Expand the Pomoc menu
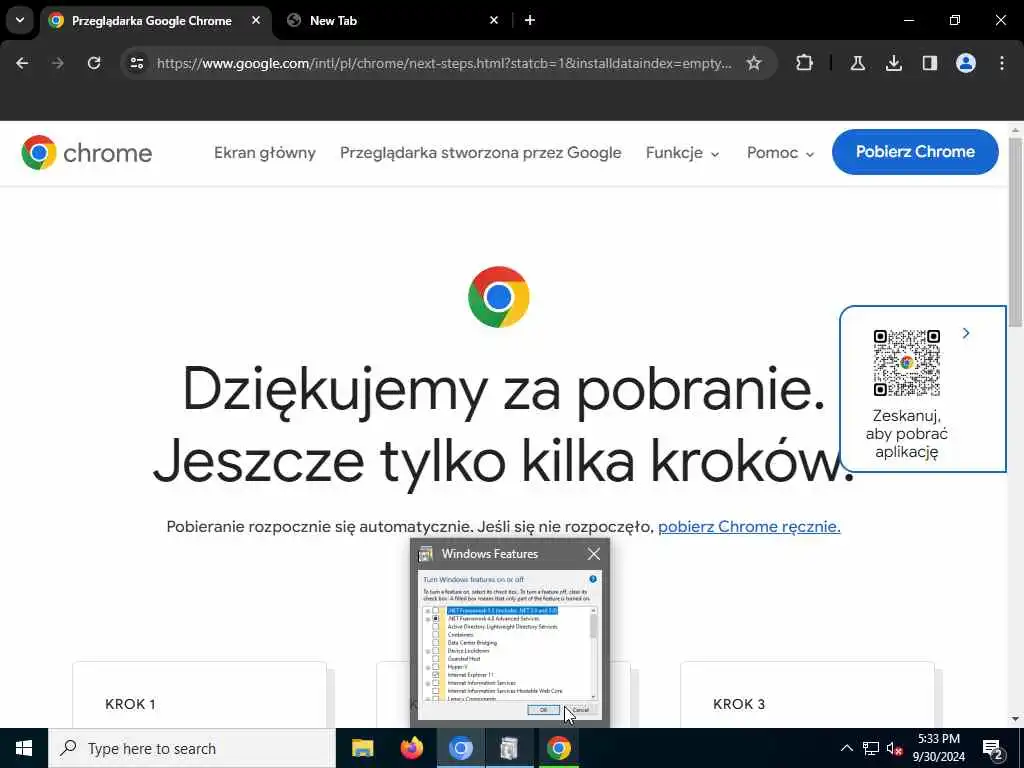 pos(780,153)
